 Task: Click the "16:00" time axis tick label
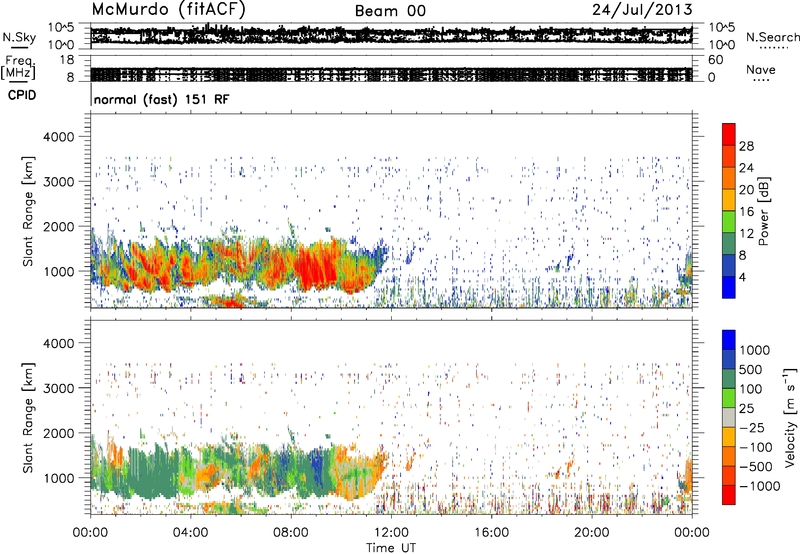point(492,533)
